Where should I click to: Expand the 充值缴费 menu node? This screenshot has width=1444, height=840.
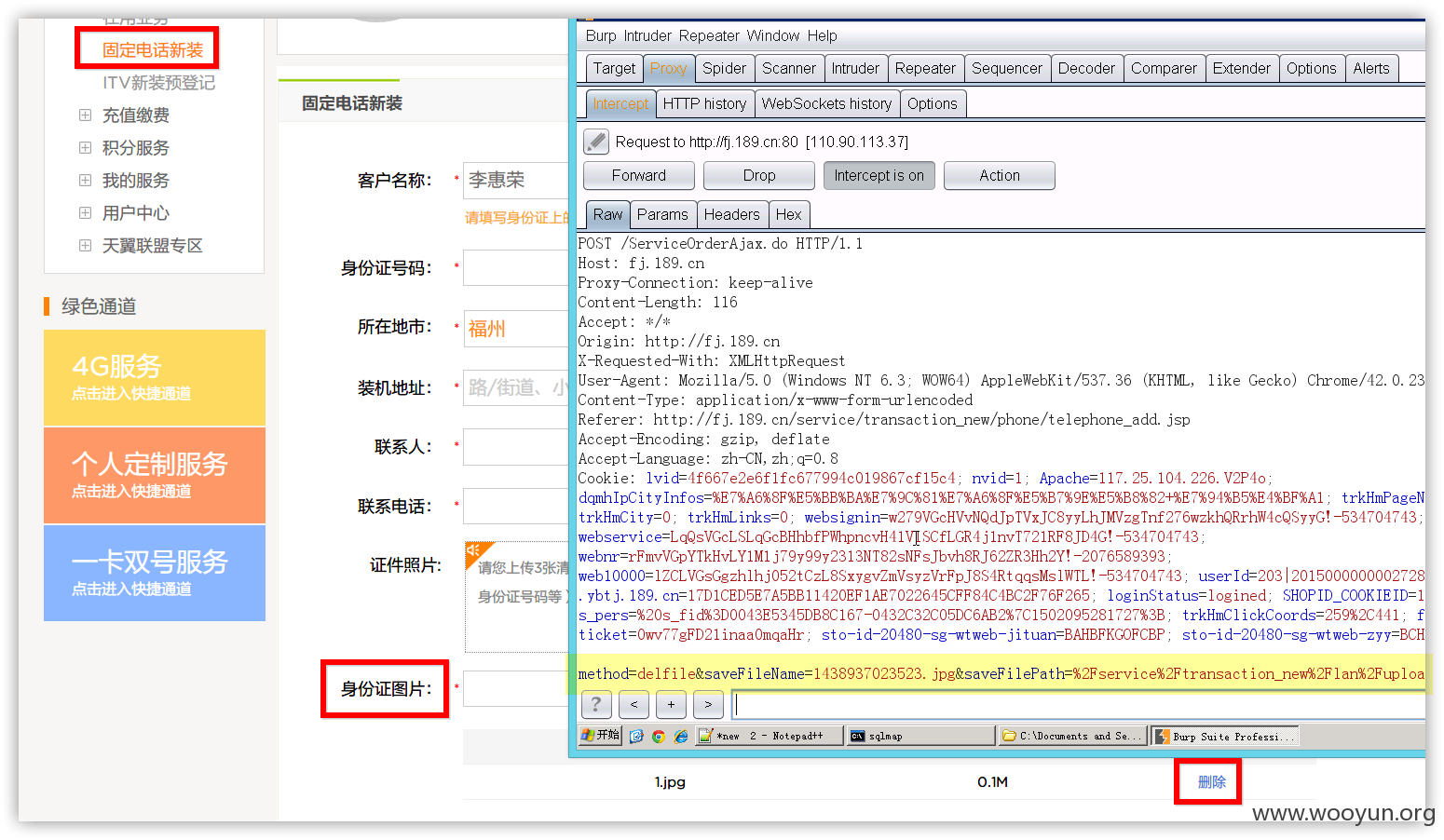coord(85,115)
